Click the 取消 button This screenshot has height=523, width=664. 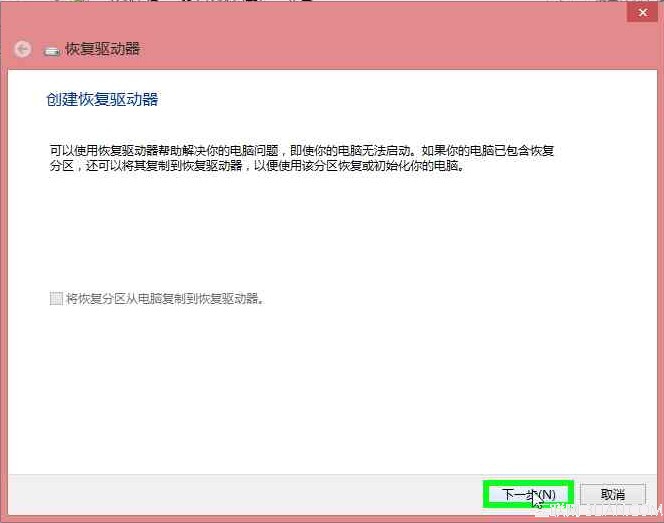tap(613, 494)
